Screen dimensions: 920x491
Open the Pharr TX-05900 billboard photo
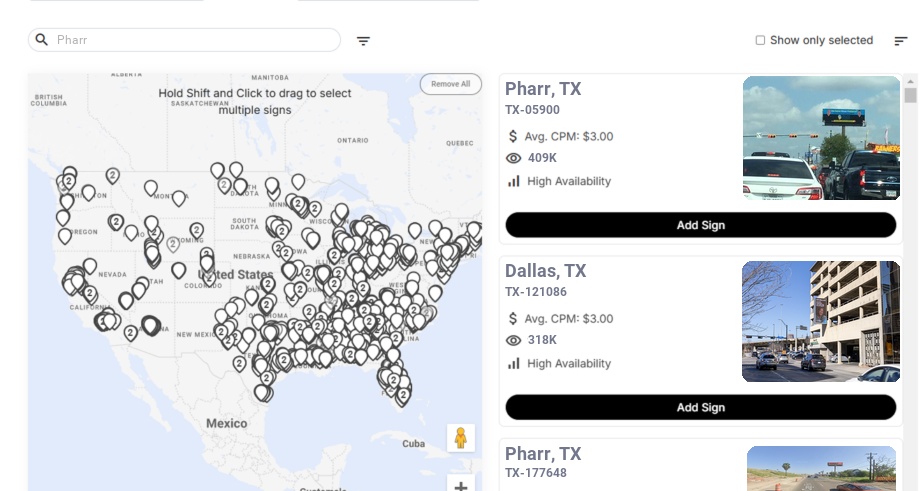click(x=821, y=138)
